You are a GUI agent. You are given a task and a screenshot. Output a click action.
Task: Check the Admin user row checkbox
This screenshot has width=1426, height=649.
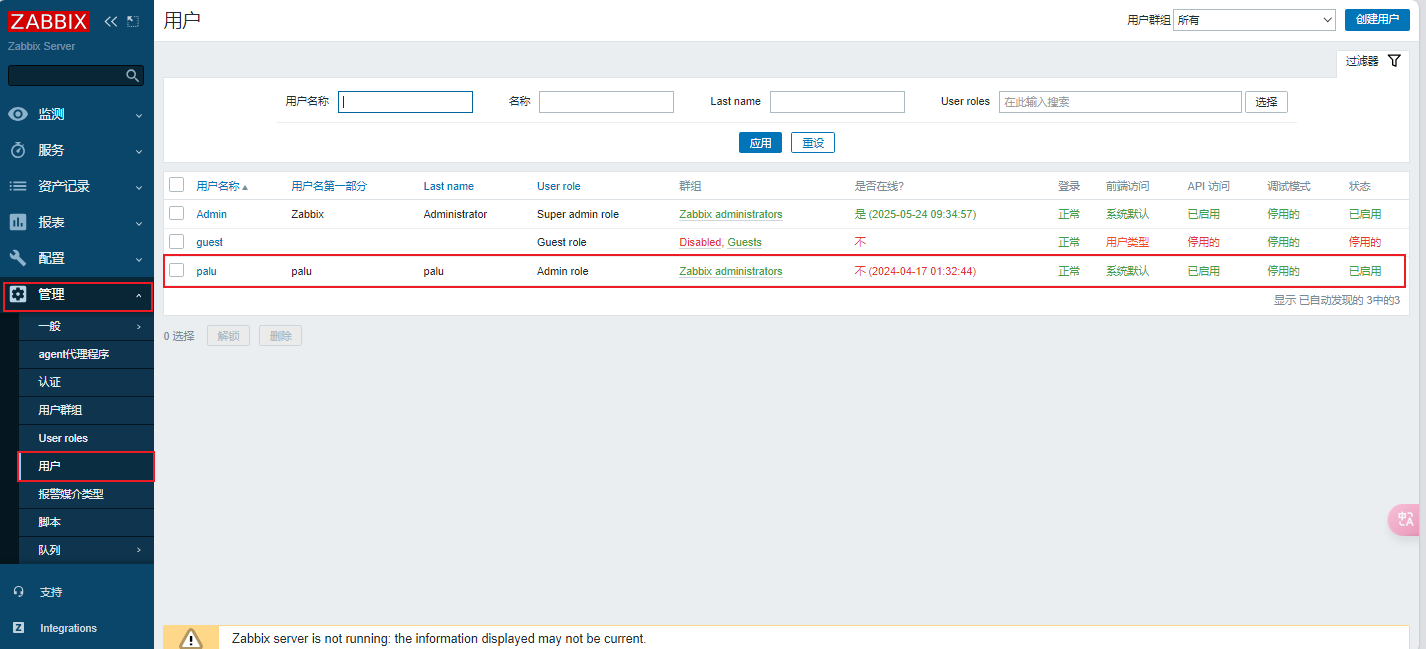[176, 213]
